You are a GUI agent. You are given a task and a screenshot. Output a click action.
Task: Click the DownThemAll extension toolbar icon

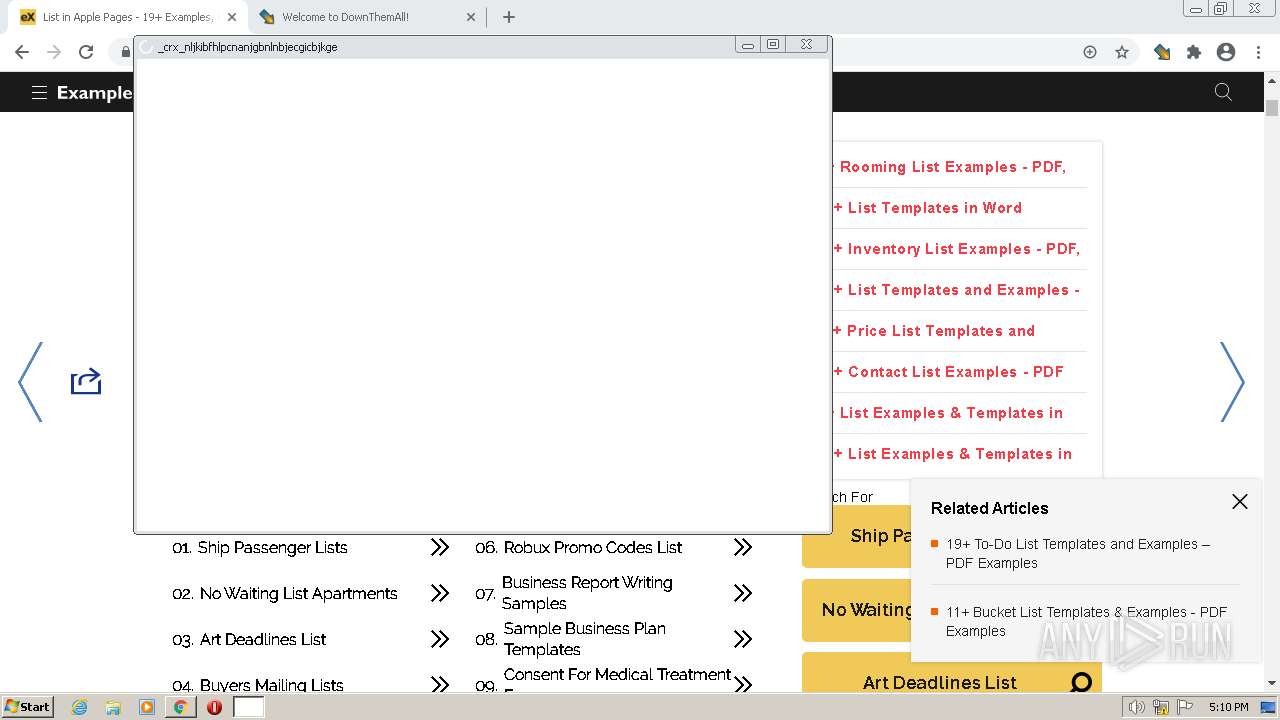[x=1162, y=52]
